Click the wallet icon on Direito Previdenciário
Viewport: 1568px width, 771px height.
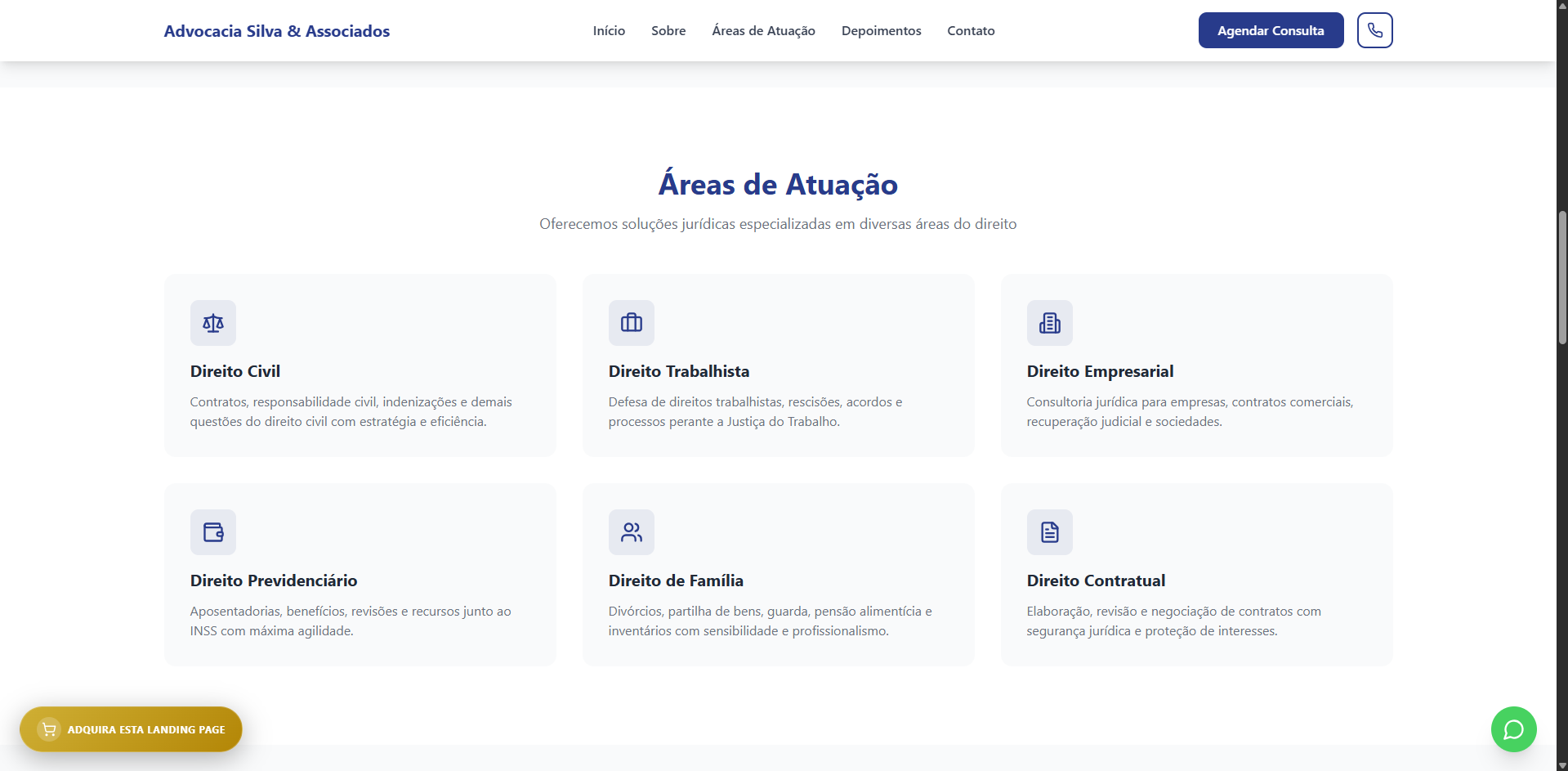coord(213,532)
